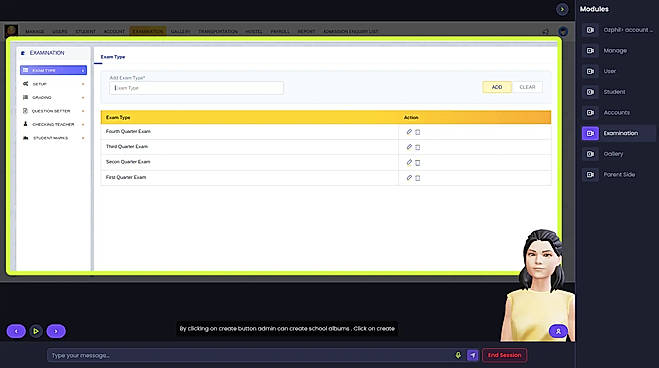
Task: Click the microphone icon in message bar
Action: (x=458, y=355)
